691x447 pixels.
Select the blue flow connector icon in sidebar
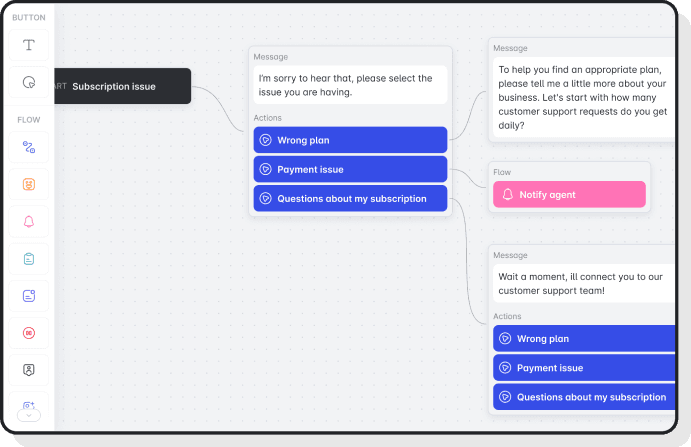pyautogui.click(x=29, y=147)
